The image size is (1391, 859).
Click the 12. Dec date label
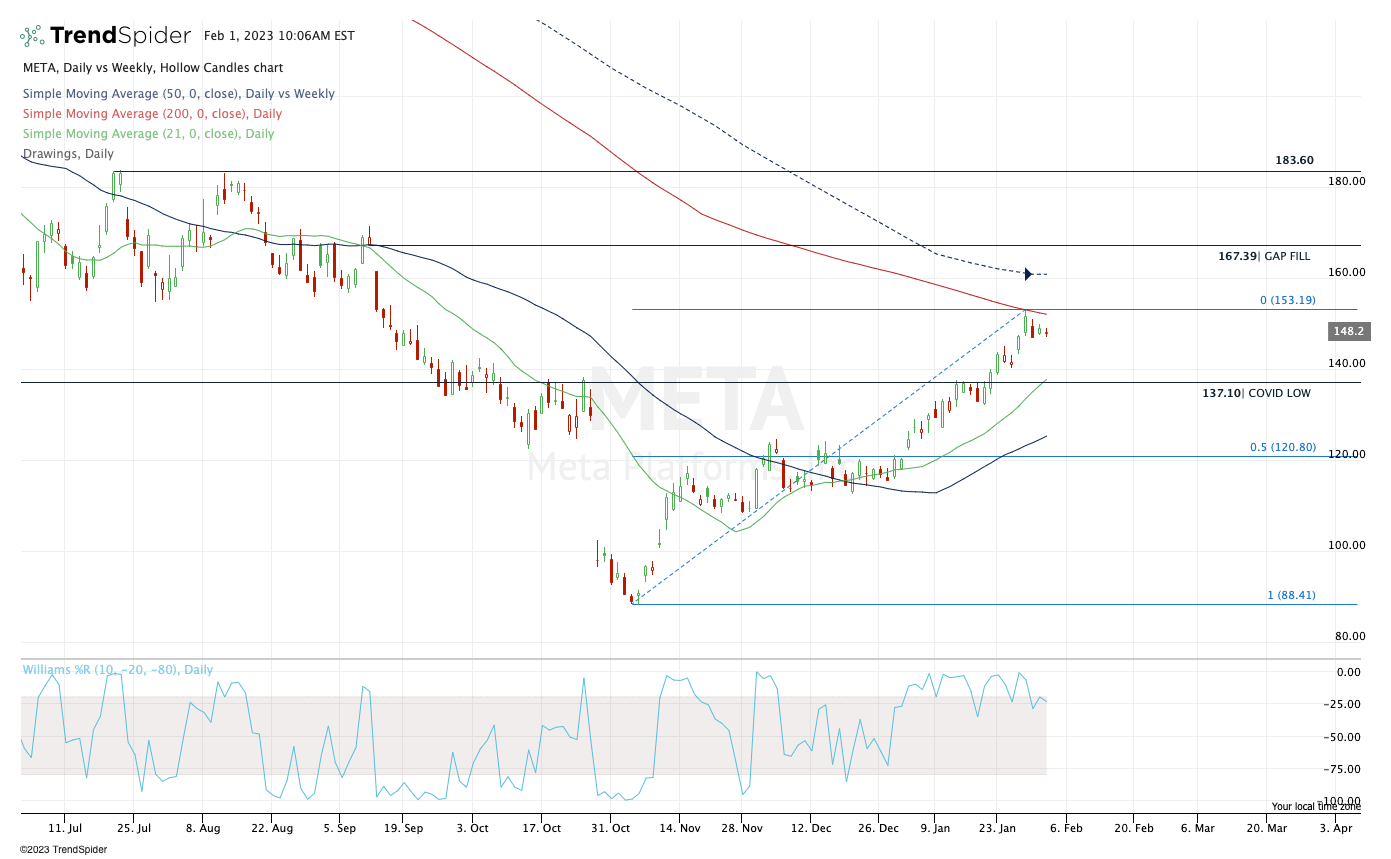(810, 828)
